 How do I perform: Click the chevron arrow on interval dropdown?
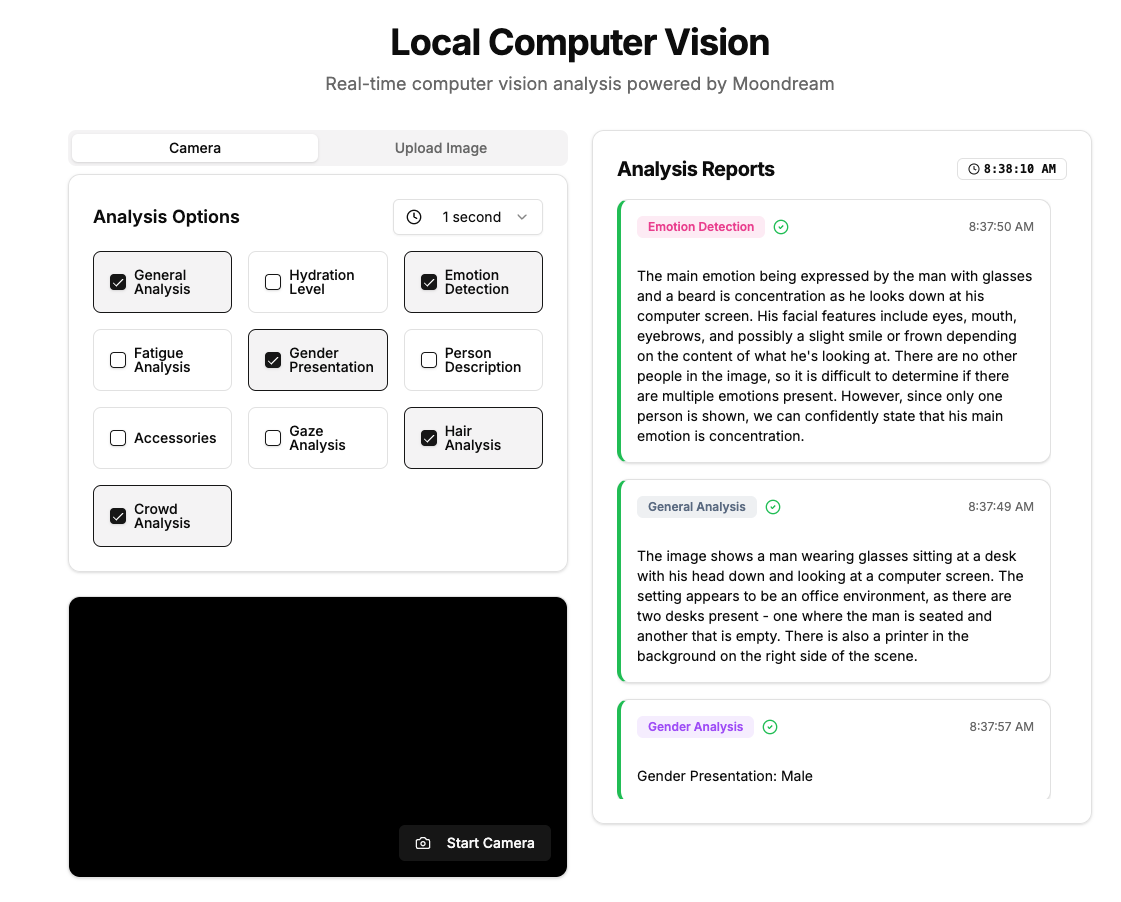522,217
